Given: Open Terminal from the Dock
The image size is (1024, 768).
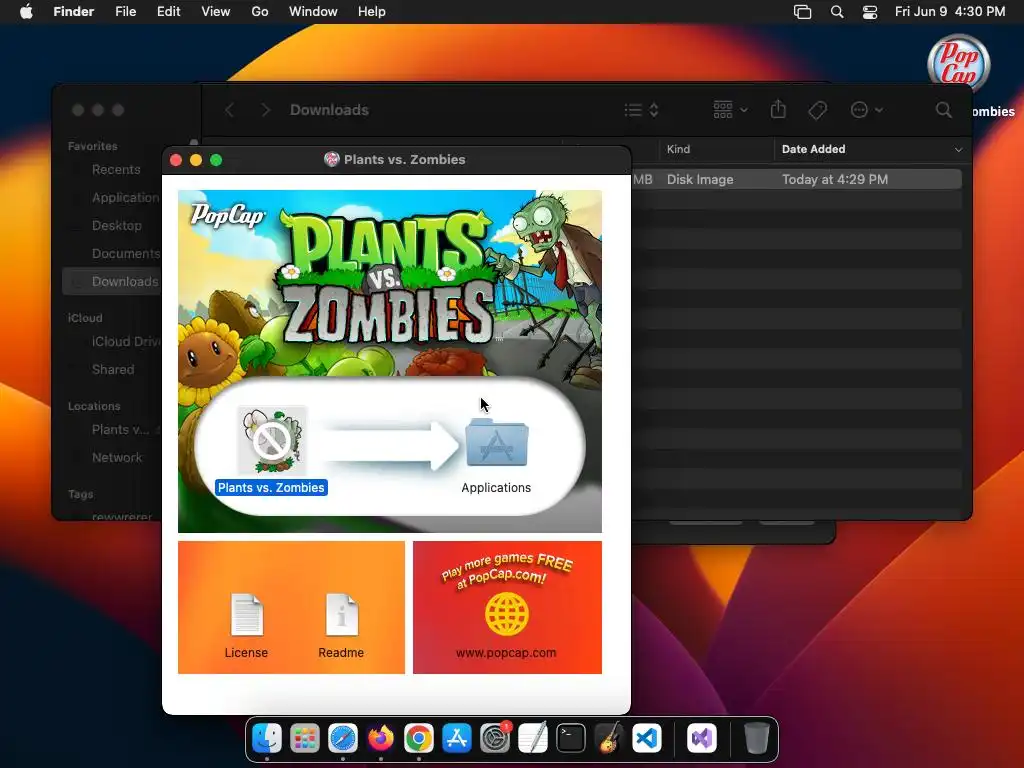Looking at the screenshot, I should (x=571, y=739).
